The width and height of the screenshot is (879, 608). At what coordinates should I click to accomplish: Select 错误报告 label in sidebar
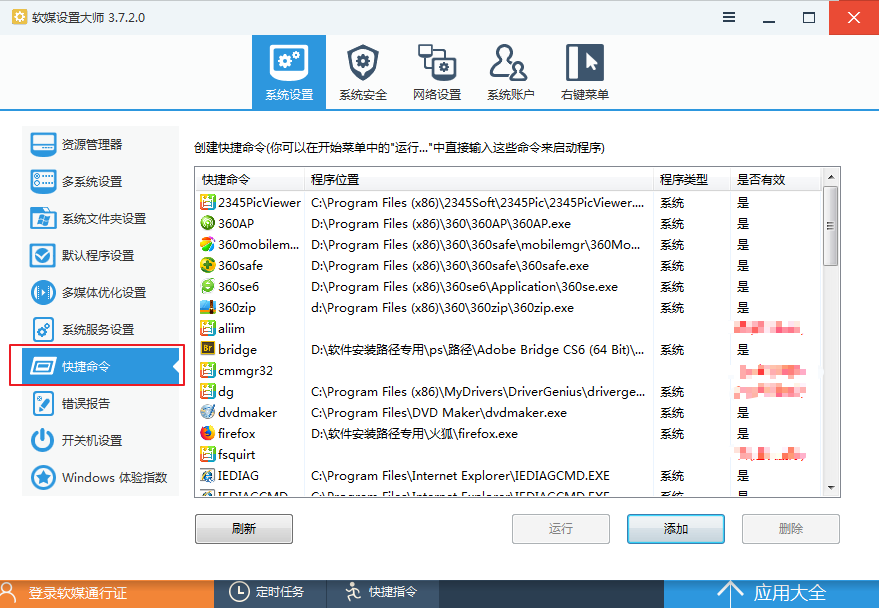[86, 403]
